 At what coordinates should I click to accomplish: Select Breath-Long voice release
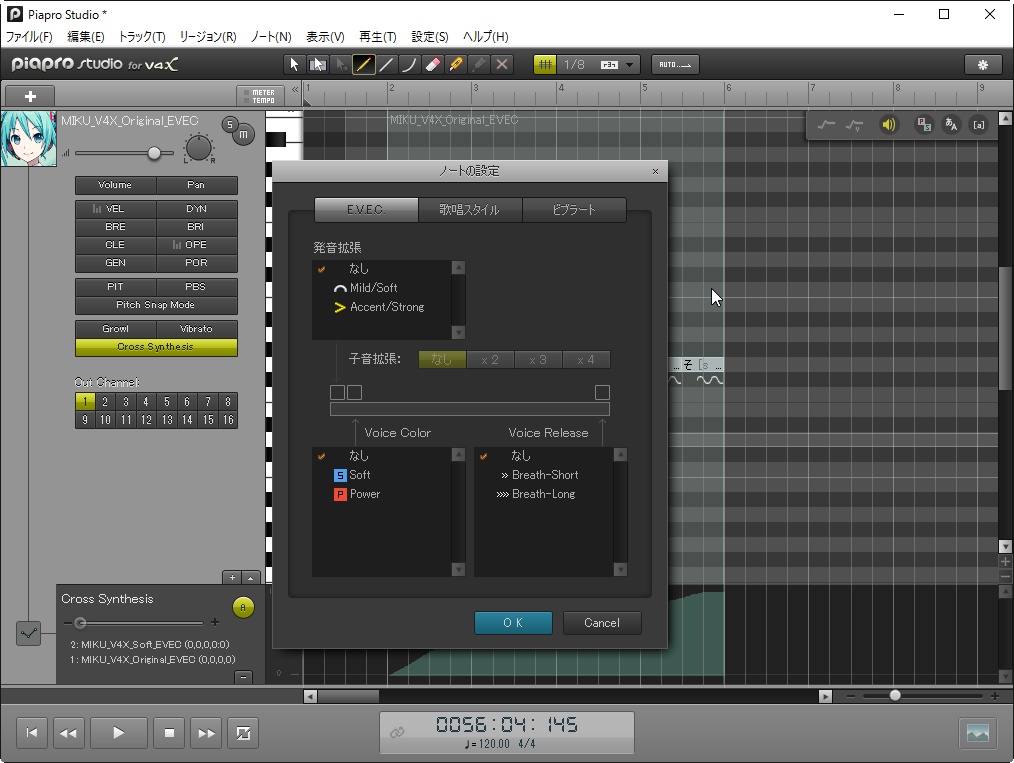(543, 494)
